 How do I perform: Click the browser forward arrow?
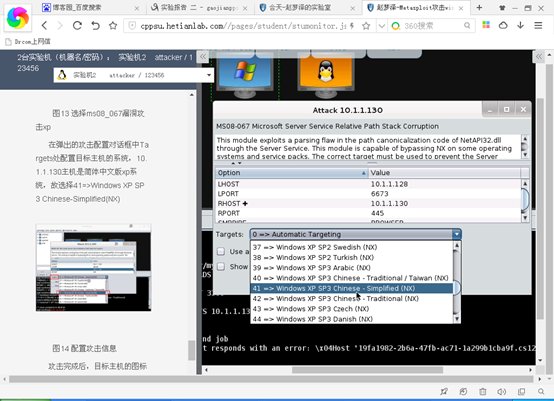[x=60, y=25]
